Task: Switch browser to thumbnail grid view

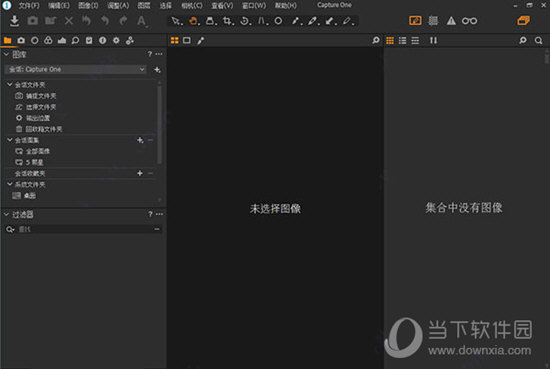Action: (390, 41)
